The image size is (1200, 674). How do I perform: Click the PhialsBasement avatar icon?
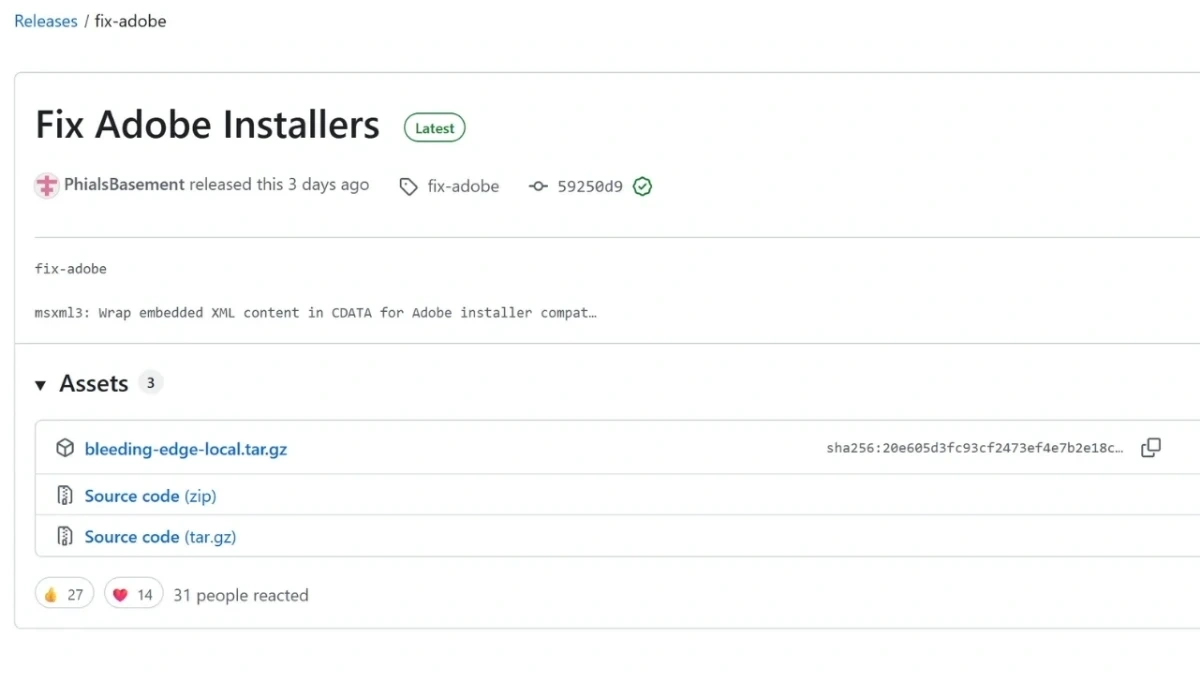(x=47, y=185)
